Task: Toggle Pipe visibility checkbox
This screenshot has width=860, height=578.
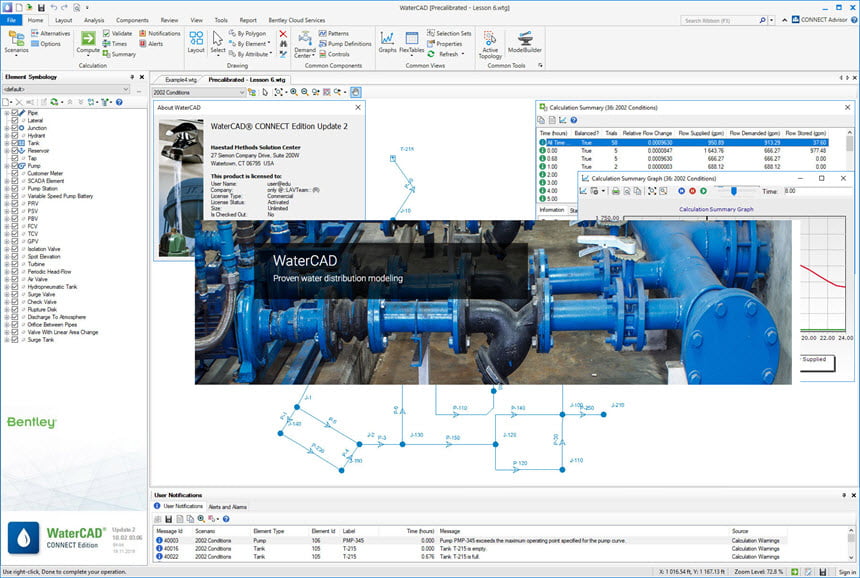Action: (x=15, y=112)
